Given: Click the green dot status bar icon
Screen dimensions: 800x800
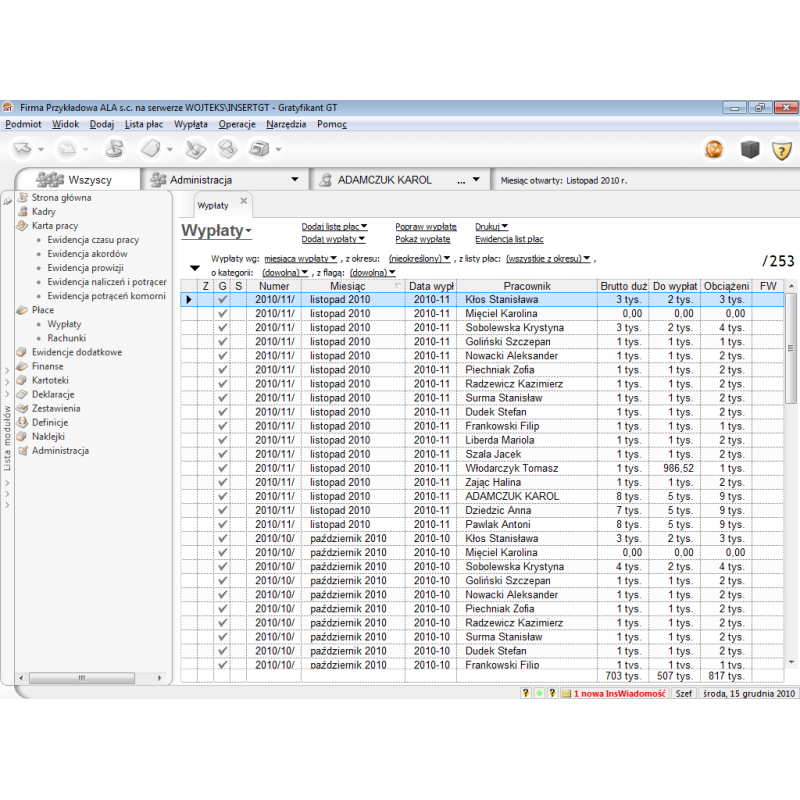Looking at the screenshot, I should (x=539, y=692).
